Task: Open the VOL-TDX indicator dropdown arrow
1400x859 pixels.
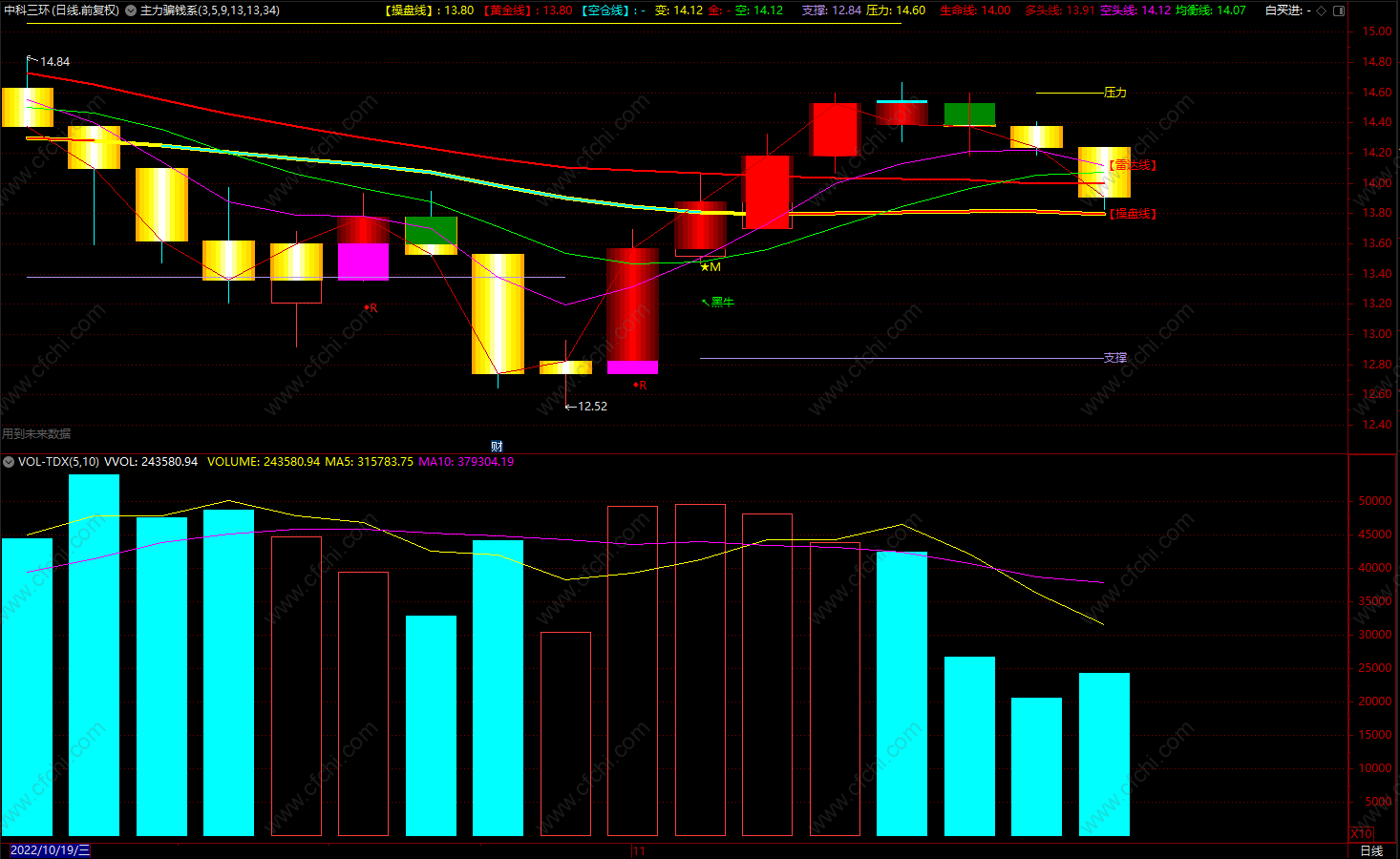Action: click(x=9, y=462)
